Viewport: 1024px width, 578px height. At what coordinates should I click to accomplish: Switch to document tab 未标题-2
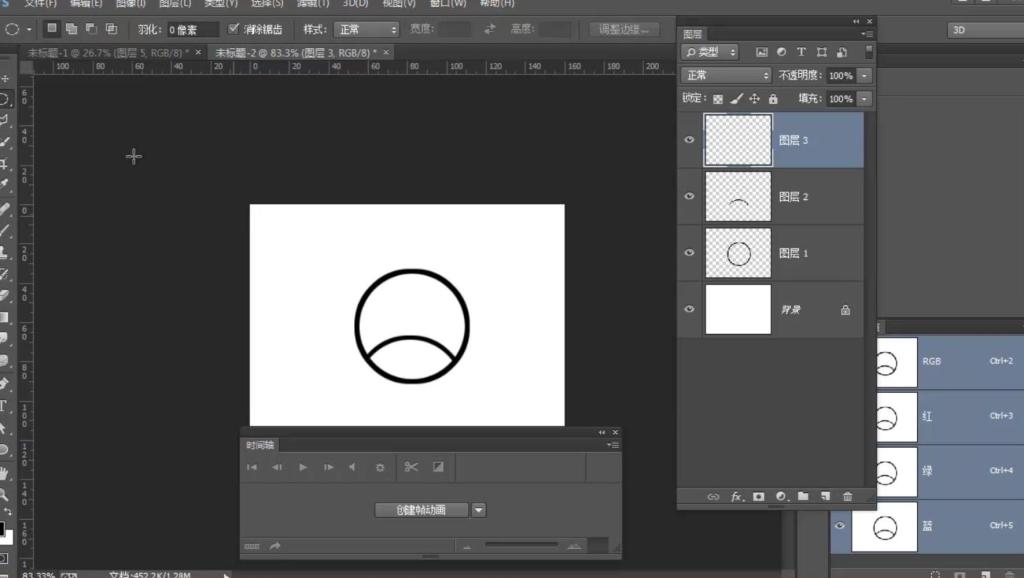tap(296, 52)
